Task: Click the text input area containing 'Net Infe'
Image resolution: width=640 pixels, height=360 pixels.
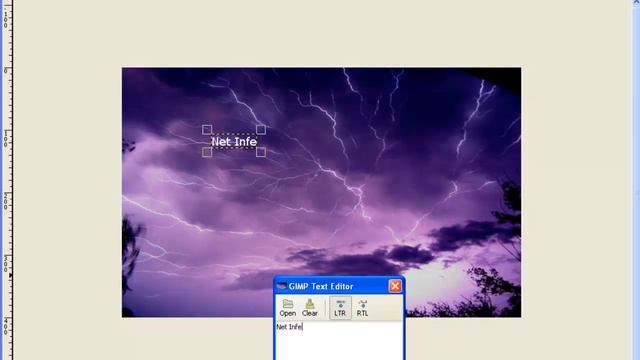Action: click(x=339, y=341)
